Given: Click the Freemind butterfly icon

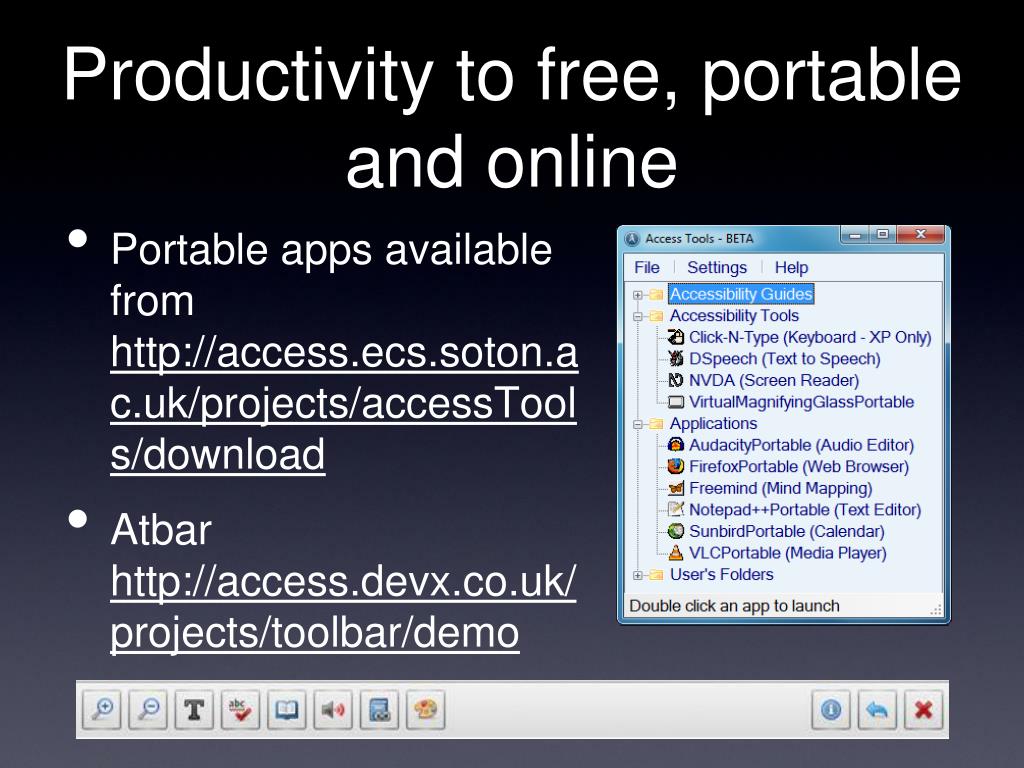Looking at the screenshot, I should [x=676, y=488].
